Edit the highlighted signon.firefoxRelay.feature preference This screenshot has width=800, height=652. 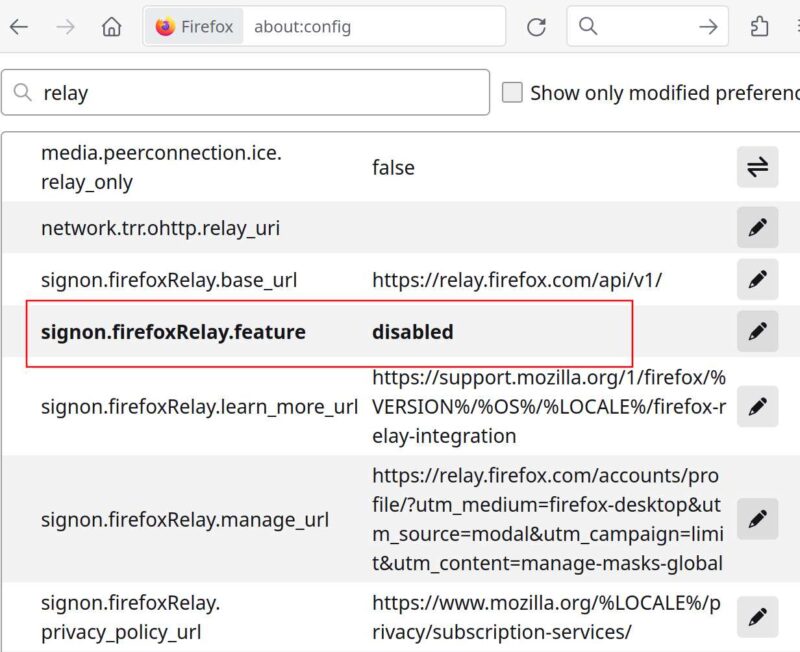[x=758, y=332]
